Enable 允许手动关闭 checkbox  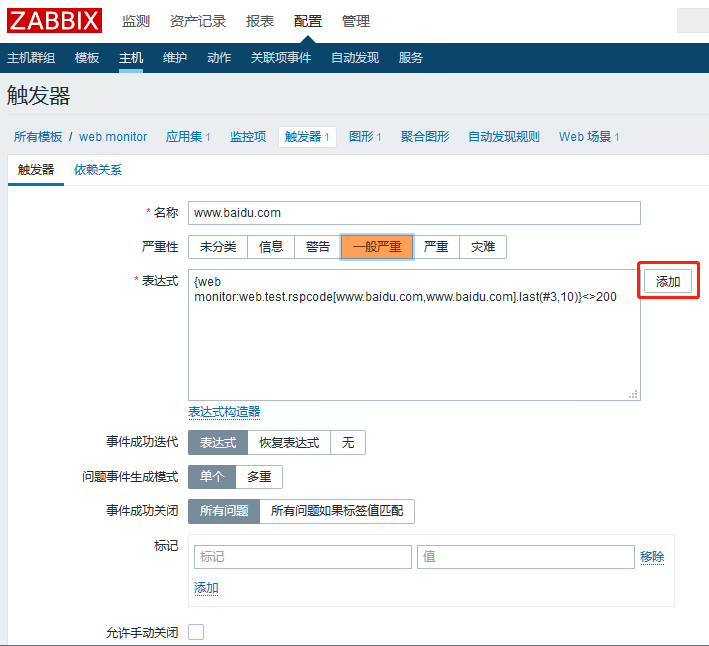[x=196, y=632]
